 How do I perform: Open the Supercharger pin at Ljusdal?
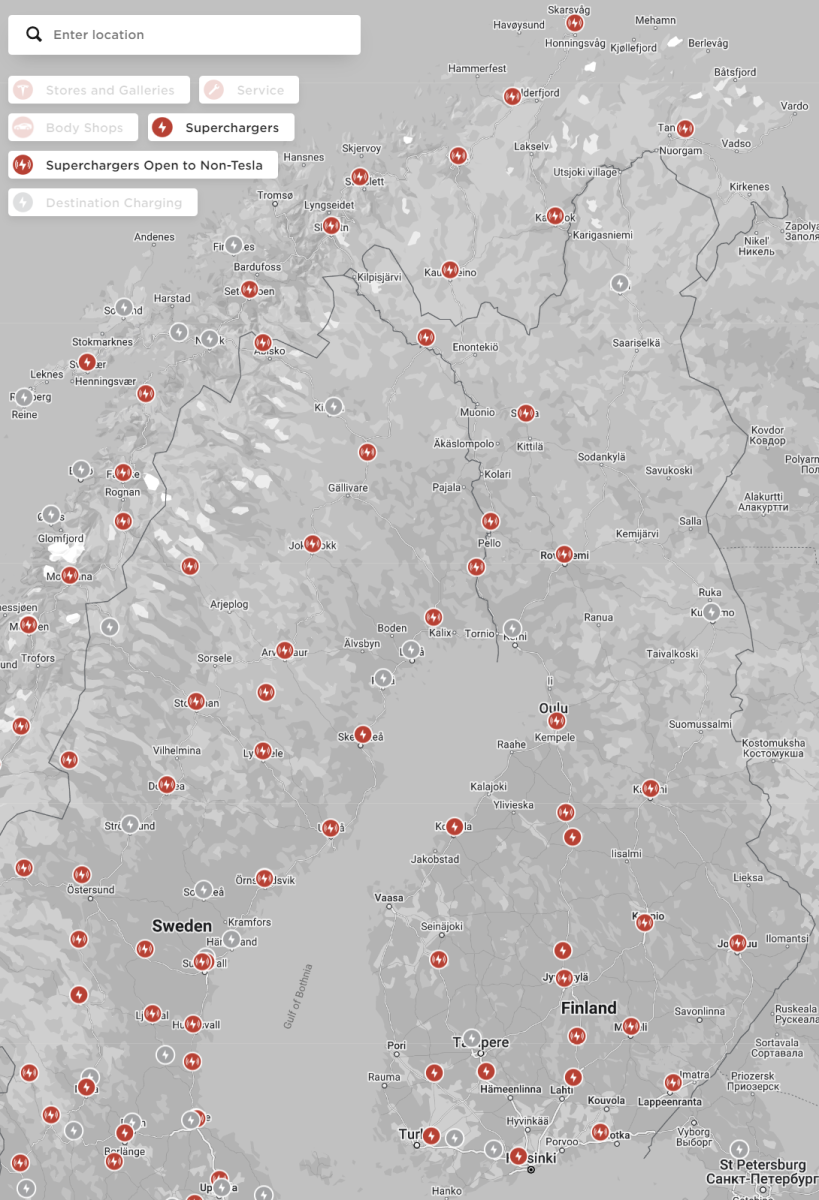[x=152, y=1013]
